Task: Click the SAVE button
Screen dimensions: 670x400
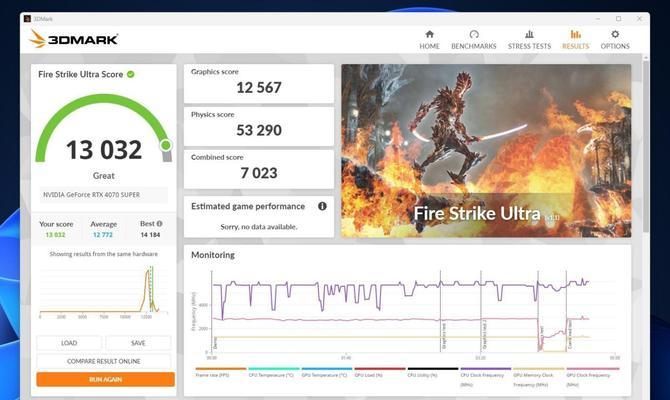Action: (x=138, y=343)
